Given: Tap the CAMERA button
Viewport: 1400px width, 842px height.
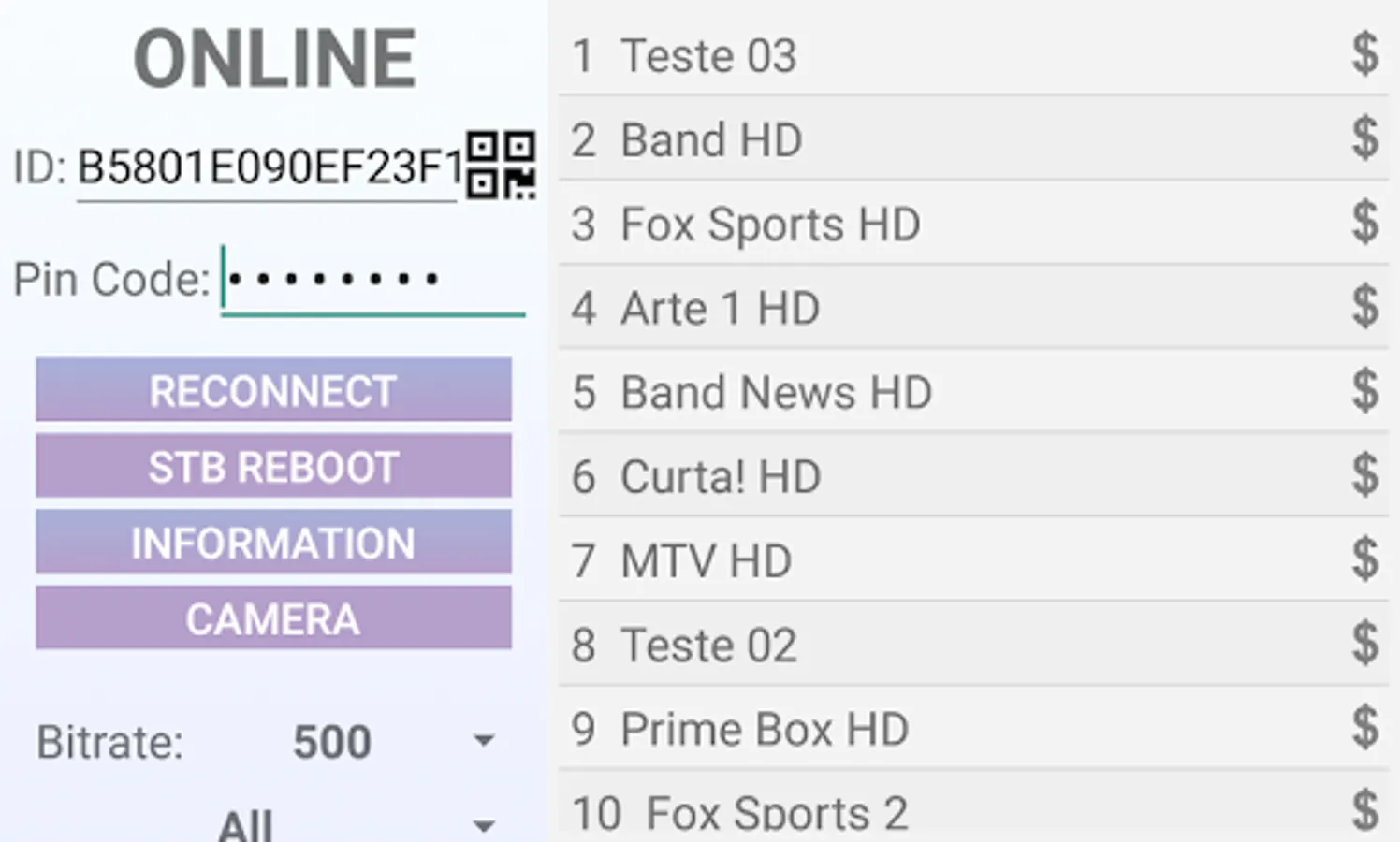Looking at the screenshot, I should (x=273, y=618).
